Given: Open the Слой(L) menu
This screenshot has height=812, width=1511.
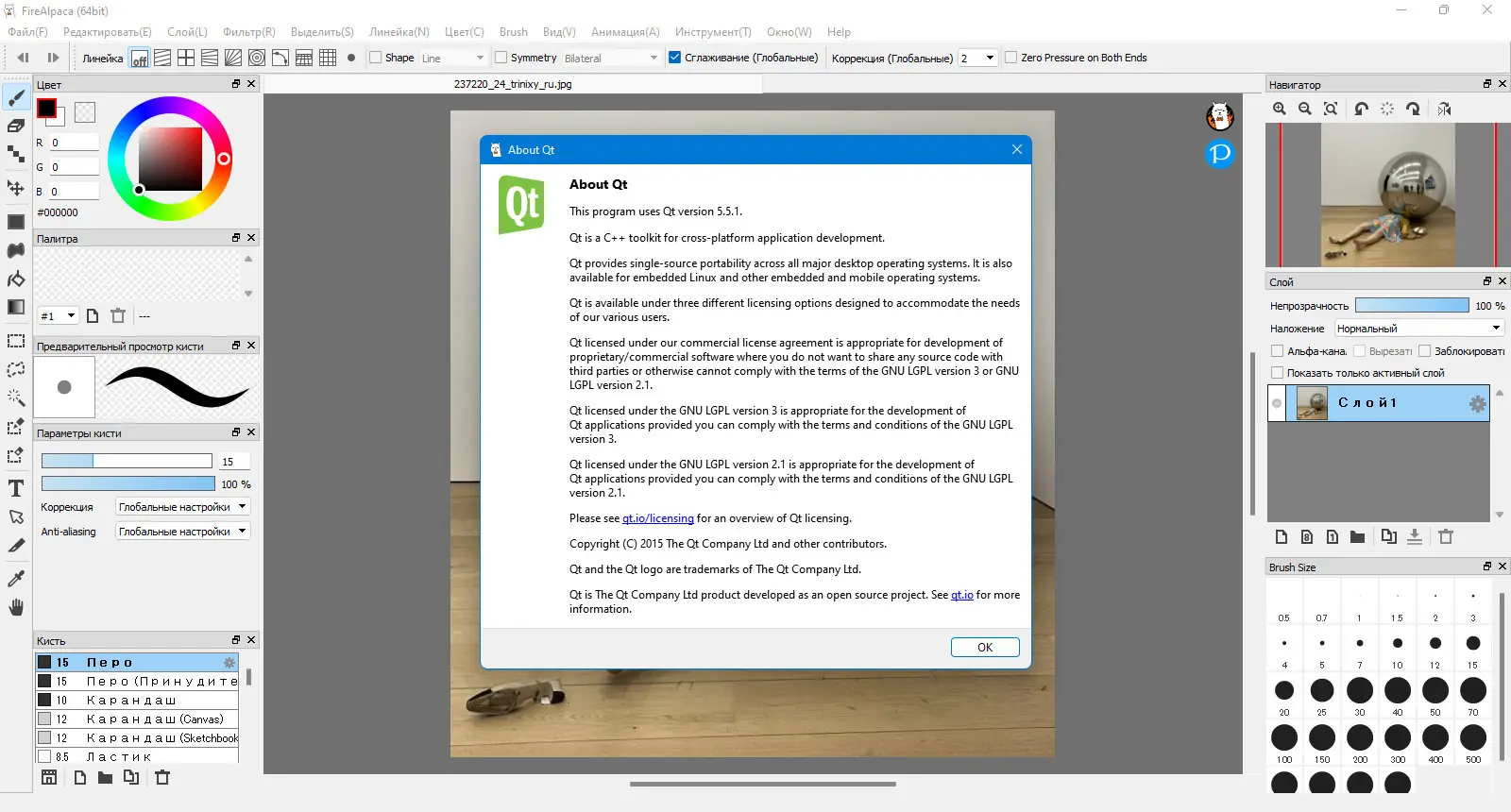Looking at the screenshot, I should [187, 32].
